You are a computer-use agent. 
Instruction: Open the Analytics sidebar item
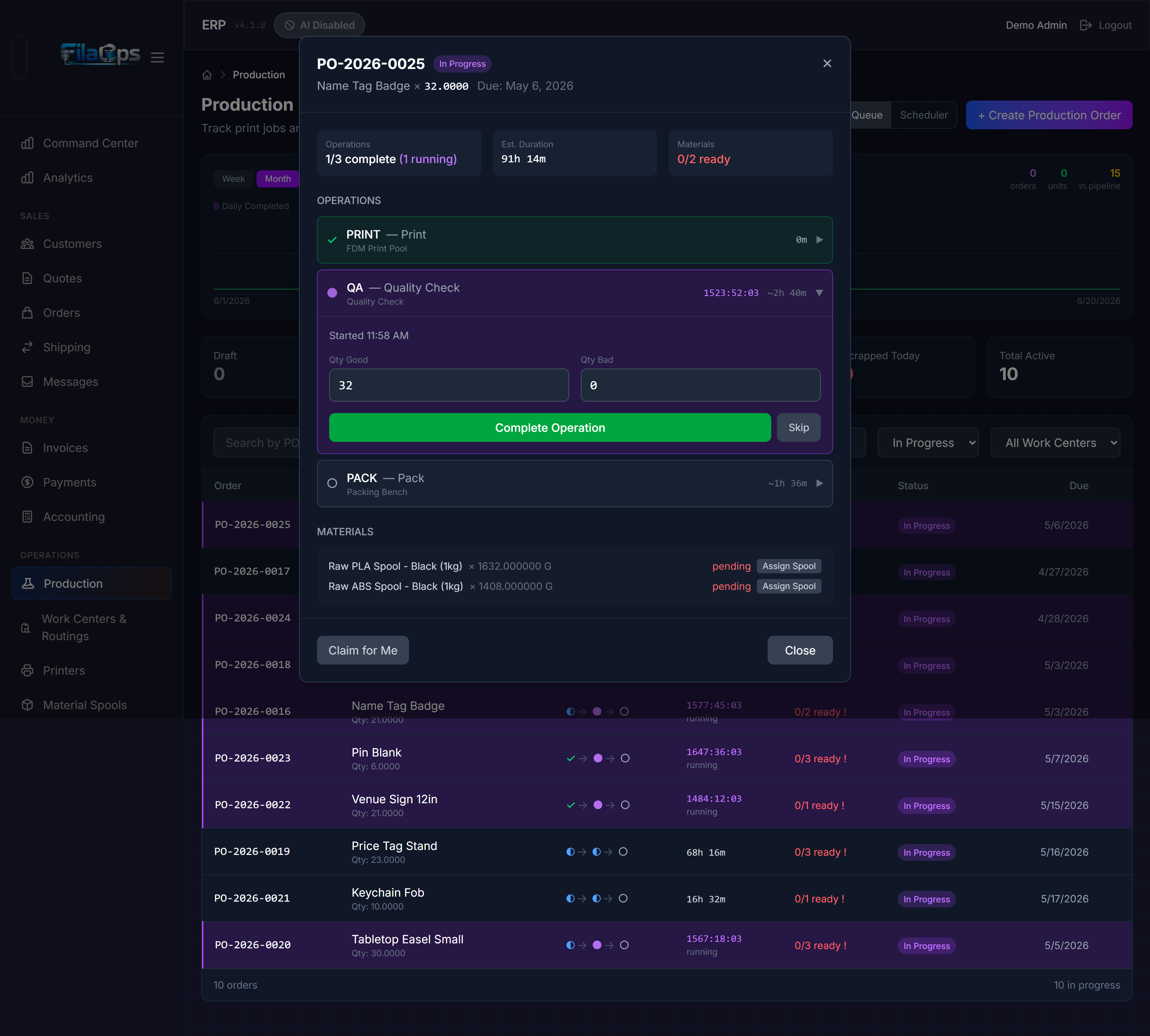coord(91,178)
